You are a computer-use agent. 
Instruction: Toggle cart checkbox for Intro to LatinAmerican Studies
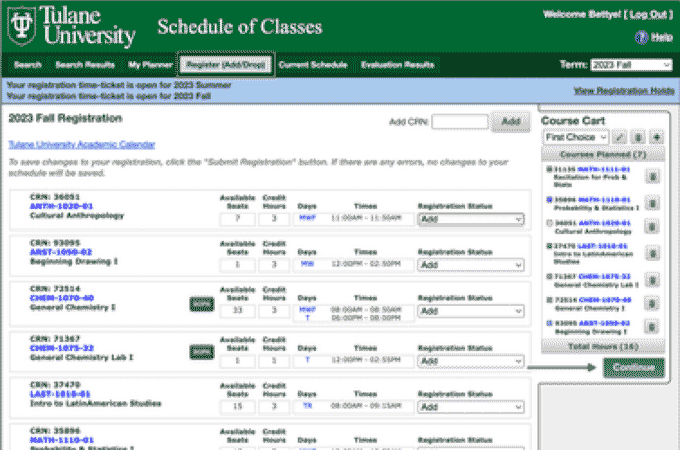pyautogui.click(x=549, y=246)
